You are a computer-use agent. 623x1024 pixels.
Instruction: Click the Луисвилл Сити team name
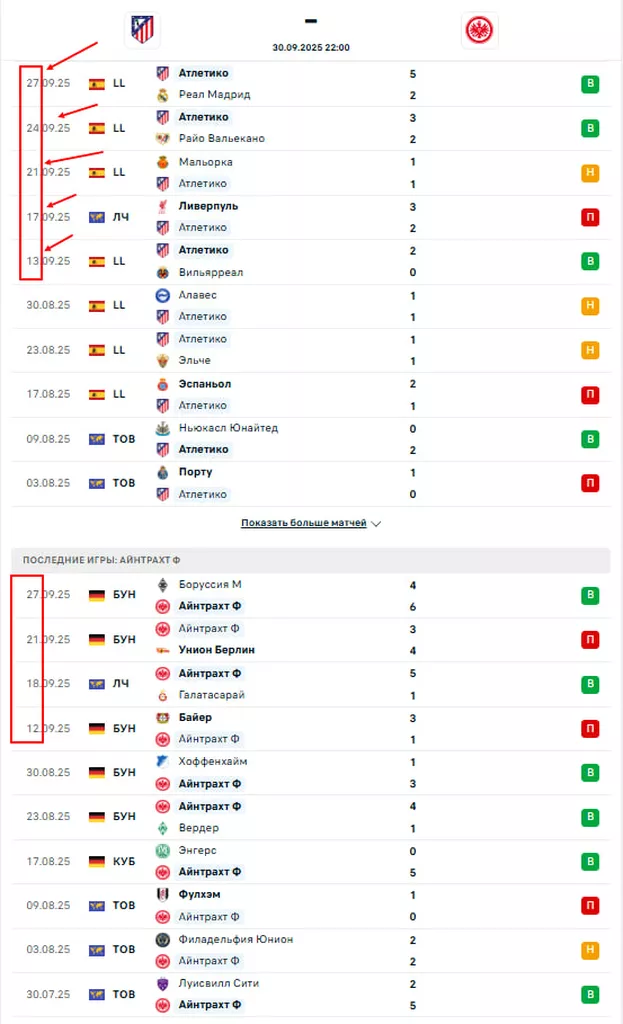click(220, 984)
